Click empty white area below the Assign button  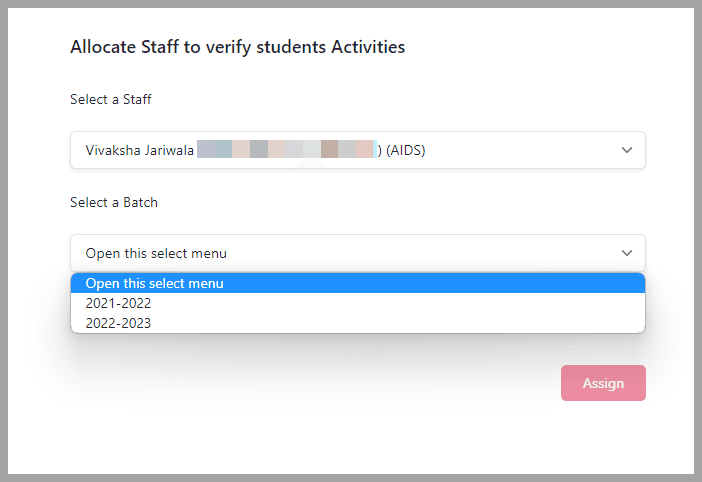coord(603,436)
